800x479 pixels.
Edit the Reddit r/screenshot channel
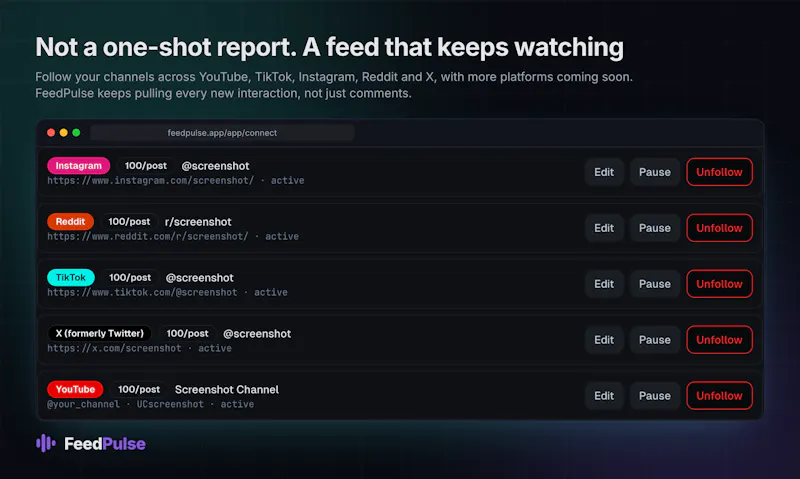[x=604, y=228]
